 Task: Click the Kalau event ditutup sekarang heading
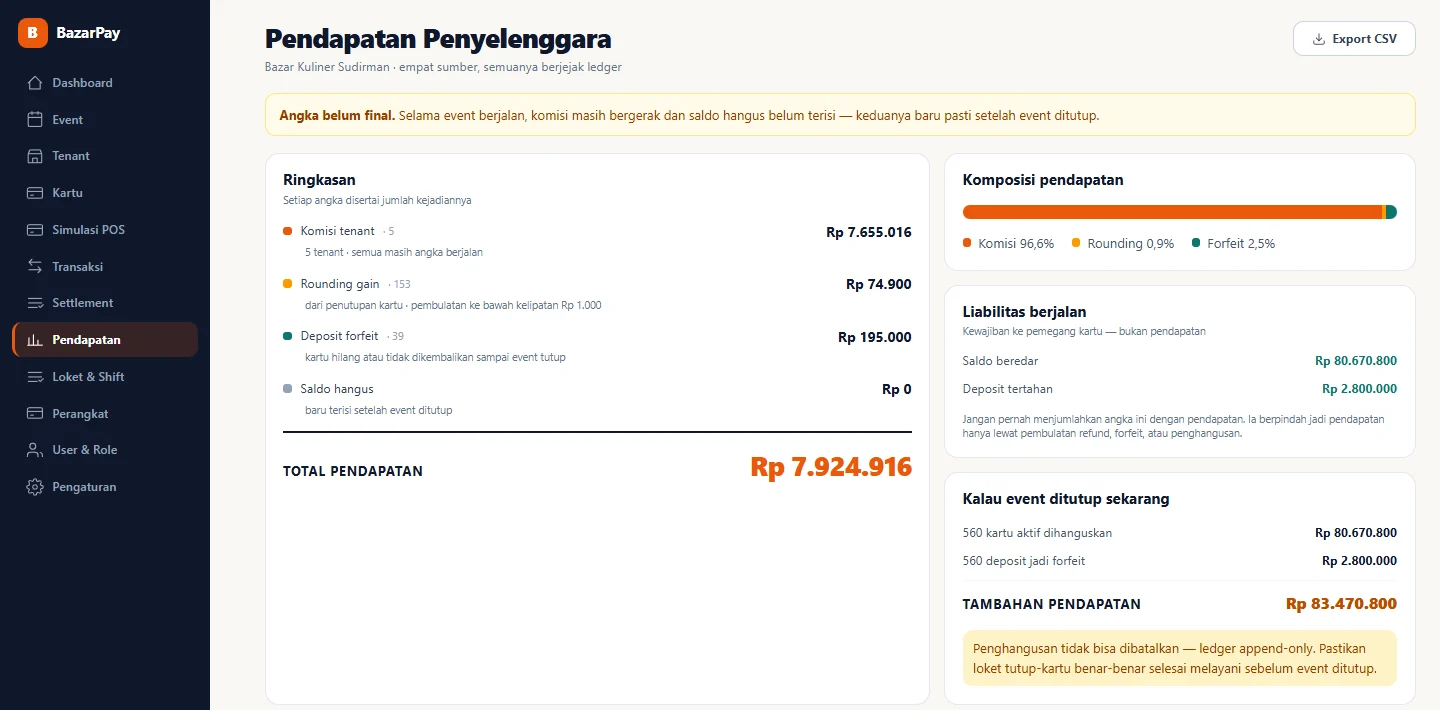coord(1066,498)
